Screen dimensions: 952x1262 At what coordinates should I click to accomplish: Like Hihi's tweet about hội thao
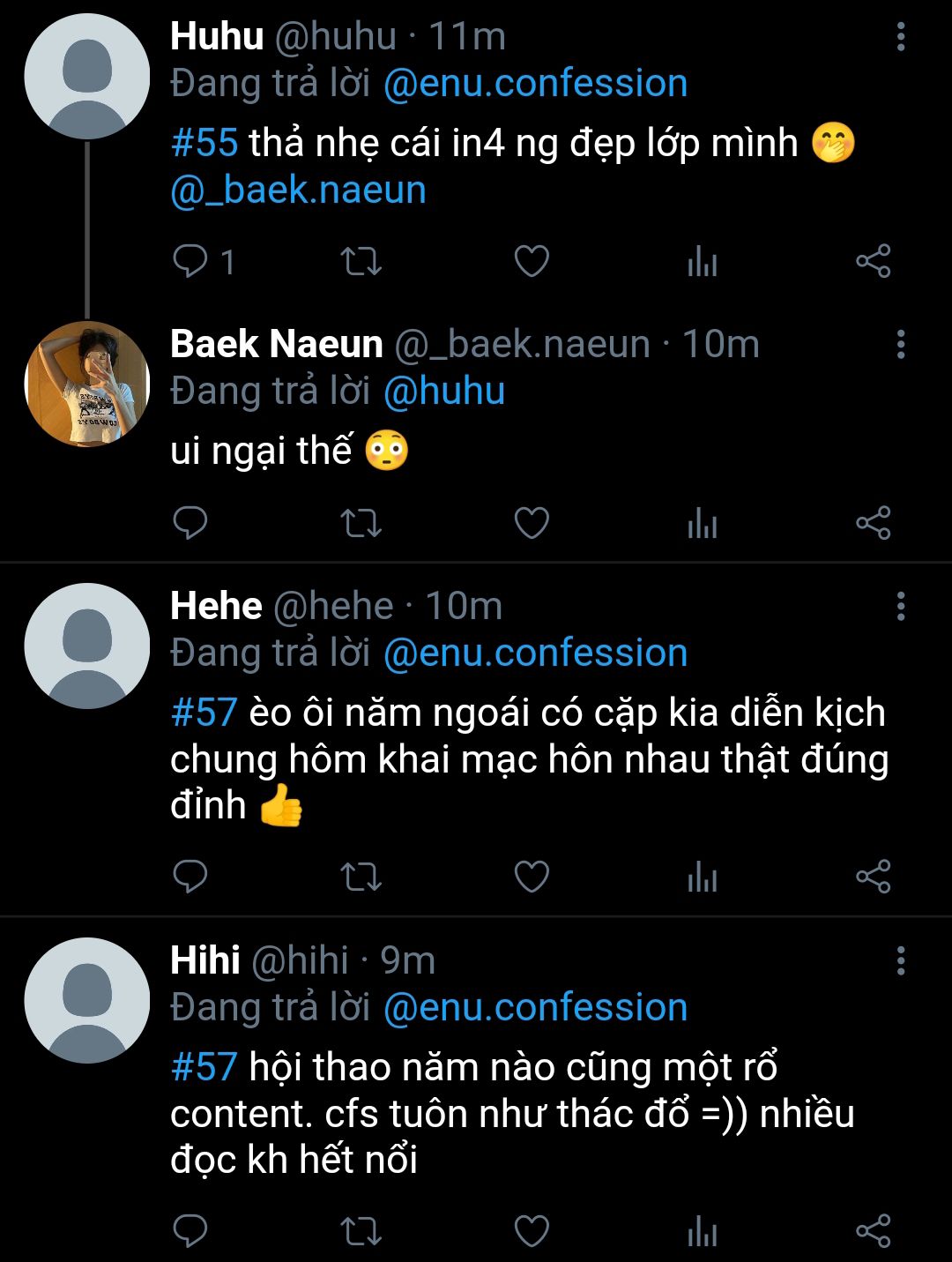coord(532,1231)
